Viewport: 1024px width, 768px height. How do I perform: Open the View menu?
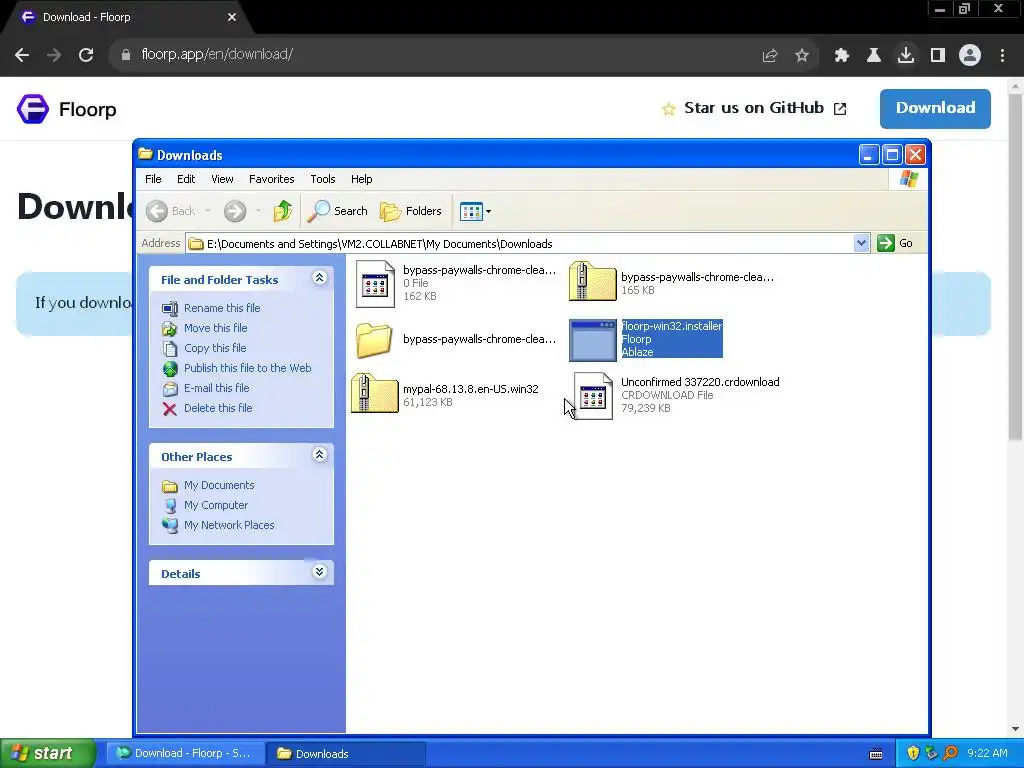pyautogui.click(x=222, y=179)
